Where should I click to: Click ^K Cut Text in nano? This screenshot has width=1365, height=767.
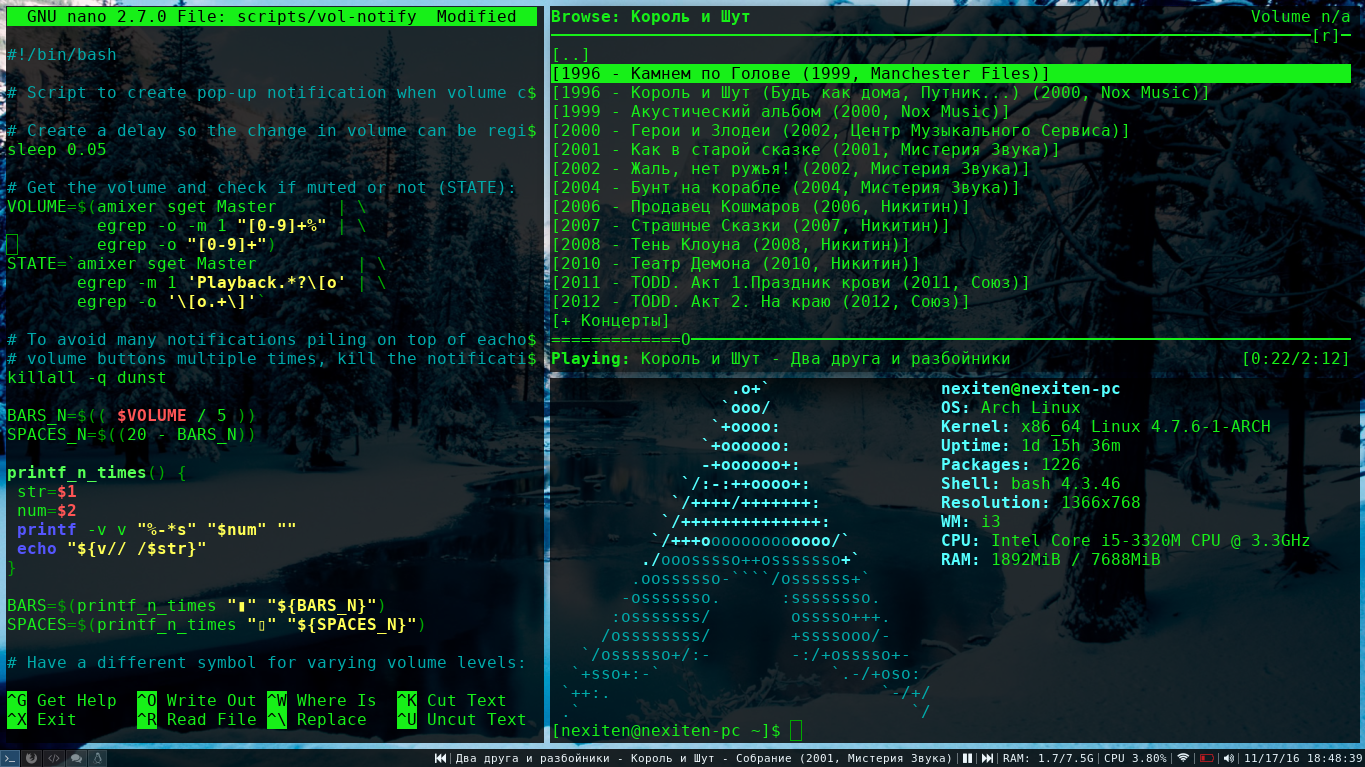[x=452, y=701]
